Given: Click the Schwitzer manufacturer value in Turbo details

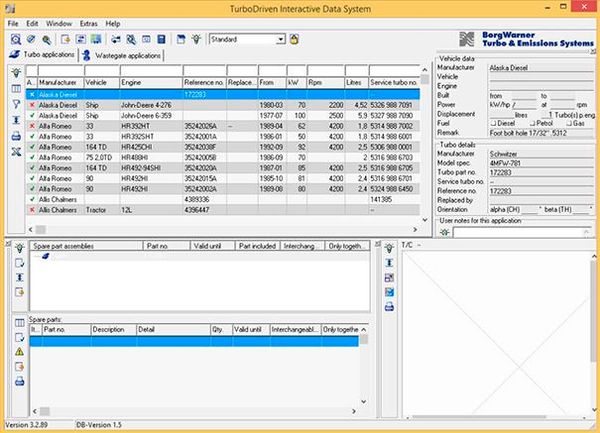Looking at the screenshot, I should [541, 154].
